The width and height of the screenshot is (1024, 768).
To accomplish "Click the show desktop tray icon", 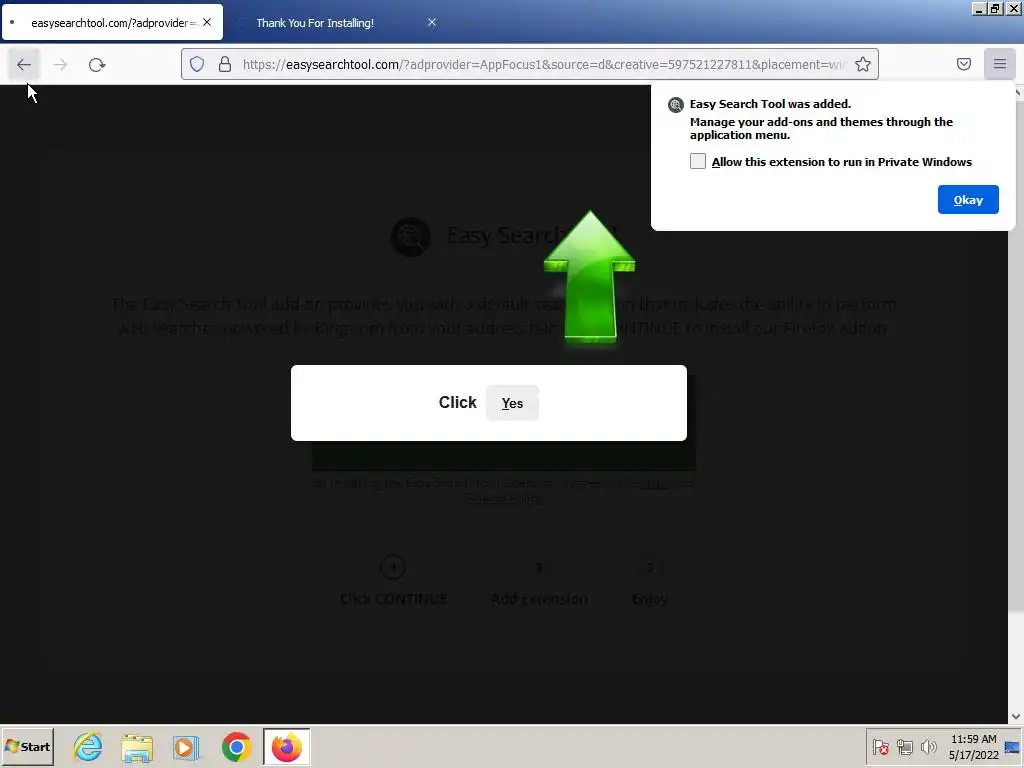I will [x=1013, y=746].
